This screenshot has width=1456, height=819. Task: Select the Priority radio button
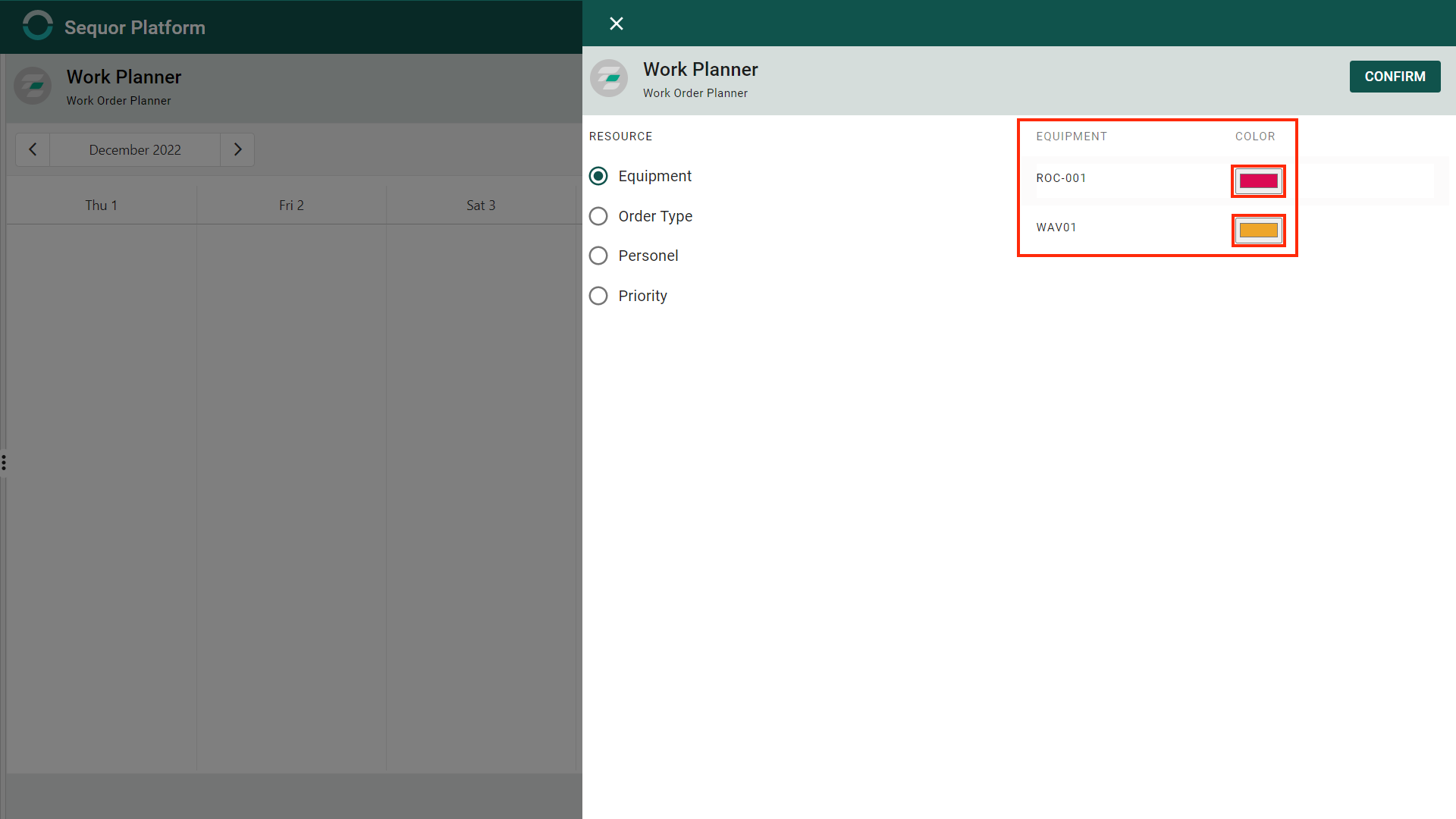click(598, 296)
